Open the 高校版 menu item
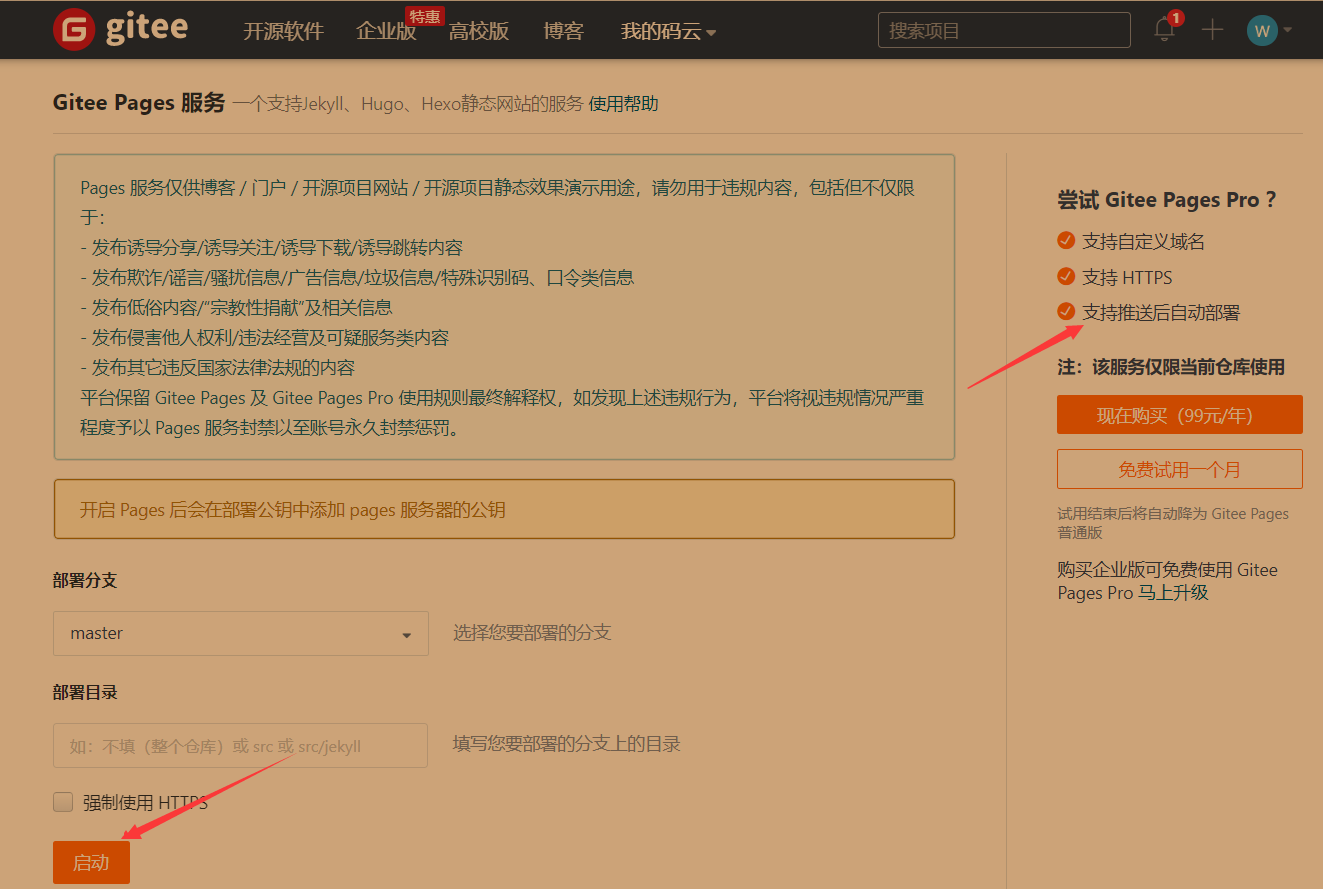The height and width of the screenshot is (889, 1323). [479, 31]
